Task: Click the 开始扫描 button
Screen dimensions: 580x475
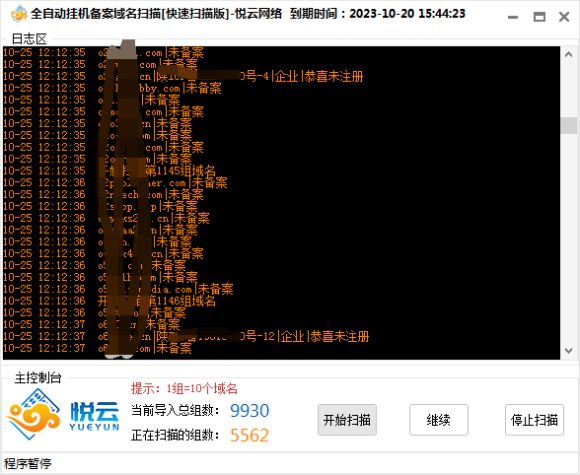Action: tap(347, 420)
